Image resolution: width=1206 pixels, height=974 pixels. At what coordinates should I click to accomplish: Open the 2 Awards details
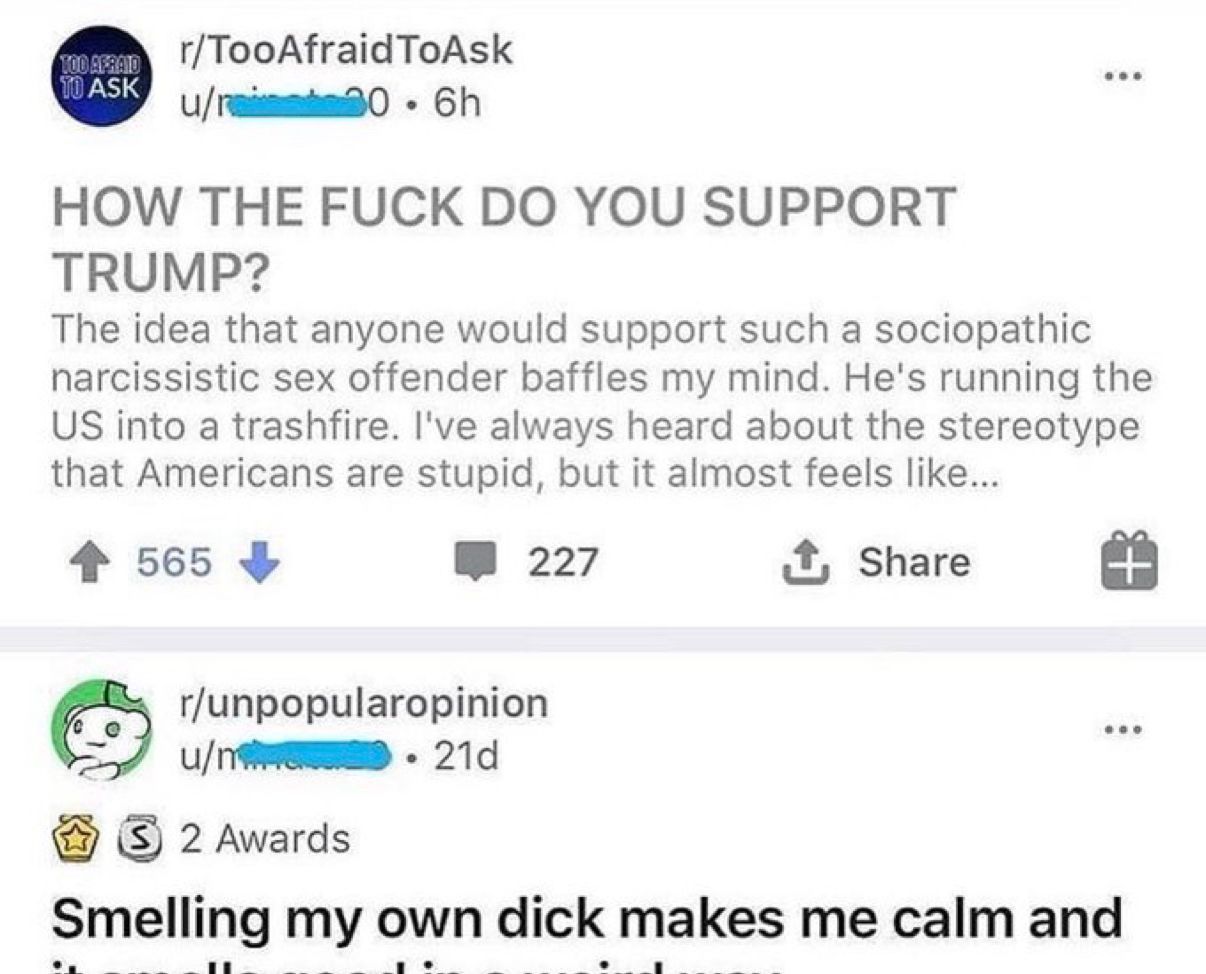coord(265,838)
